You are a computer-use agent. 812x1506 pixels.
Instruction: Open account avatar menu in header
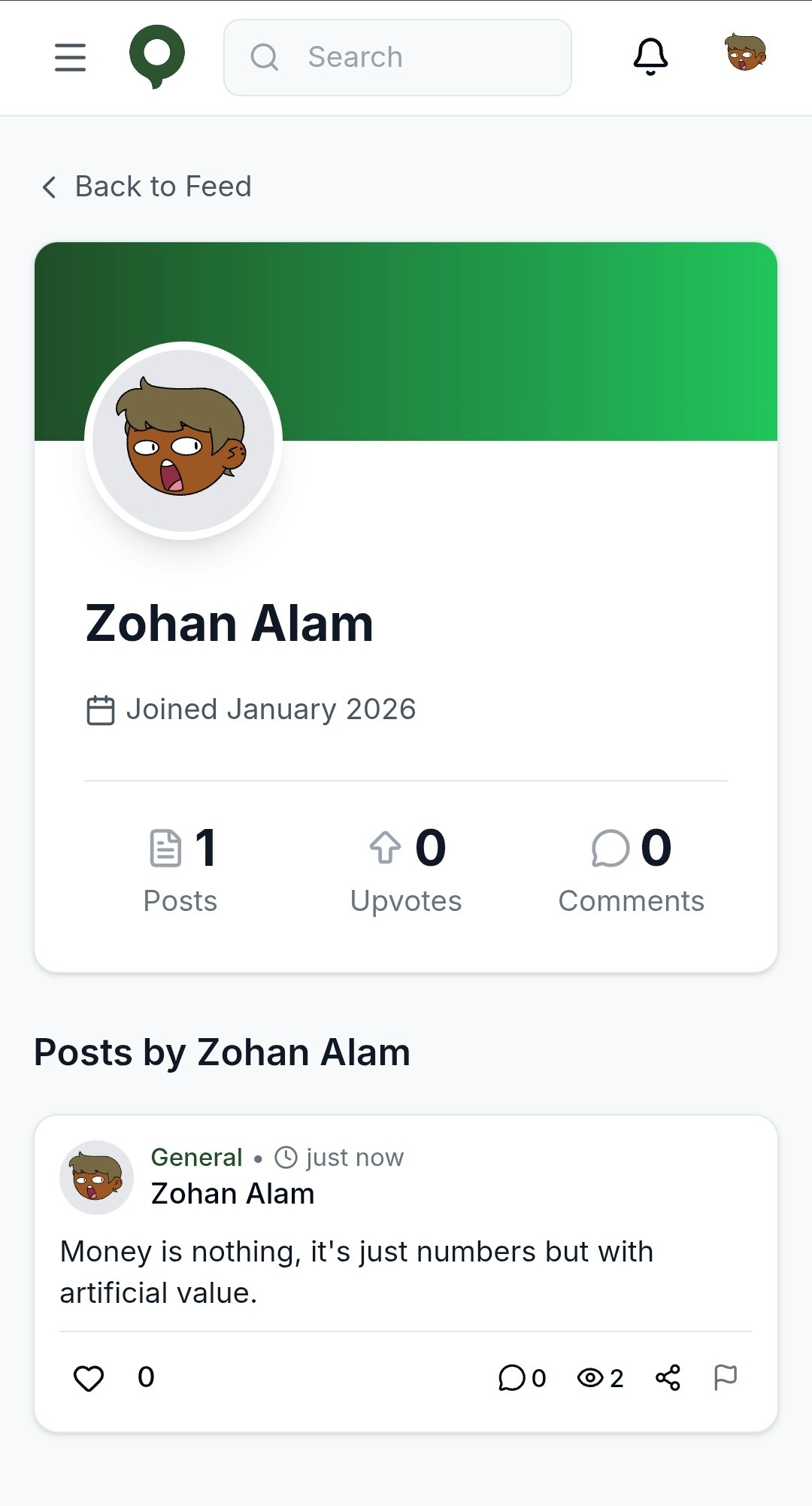click(745, 53)
